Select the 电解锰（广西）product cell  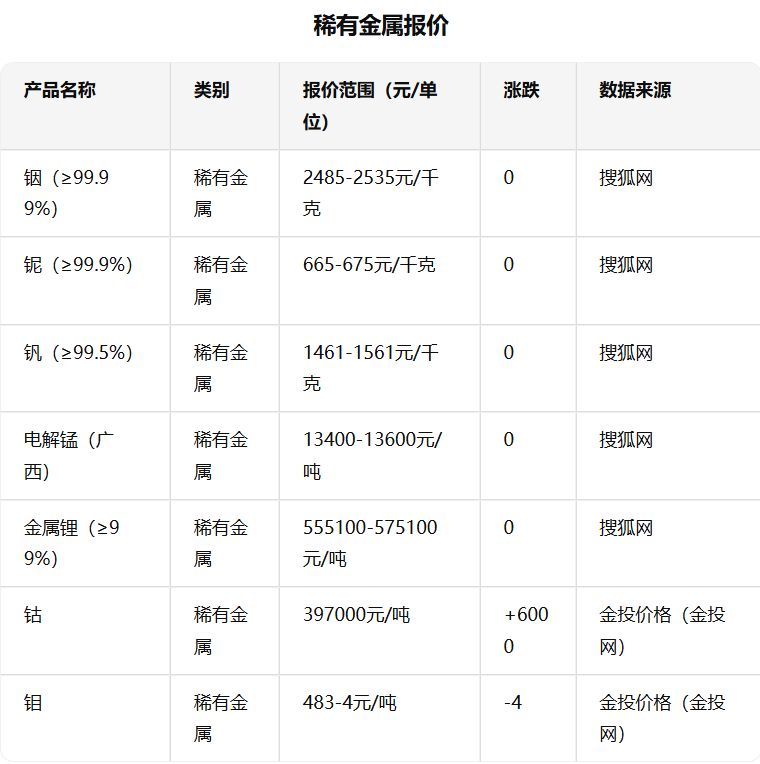click(69, 455)
